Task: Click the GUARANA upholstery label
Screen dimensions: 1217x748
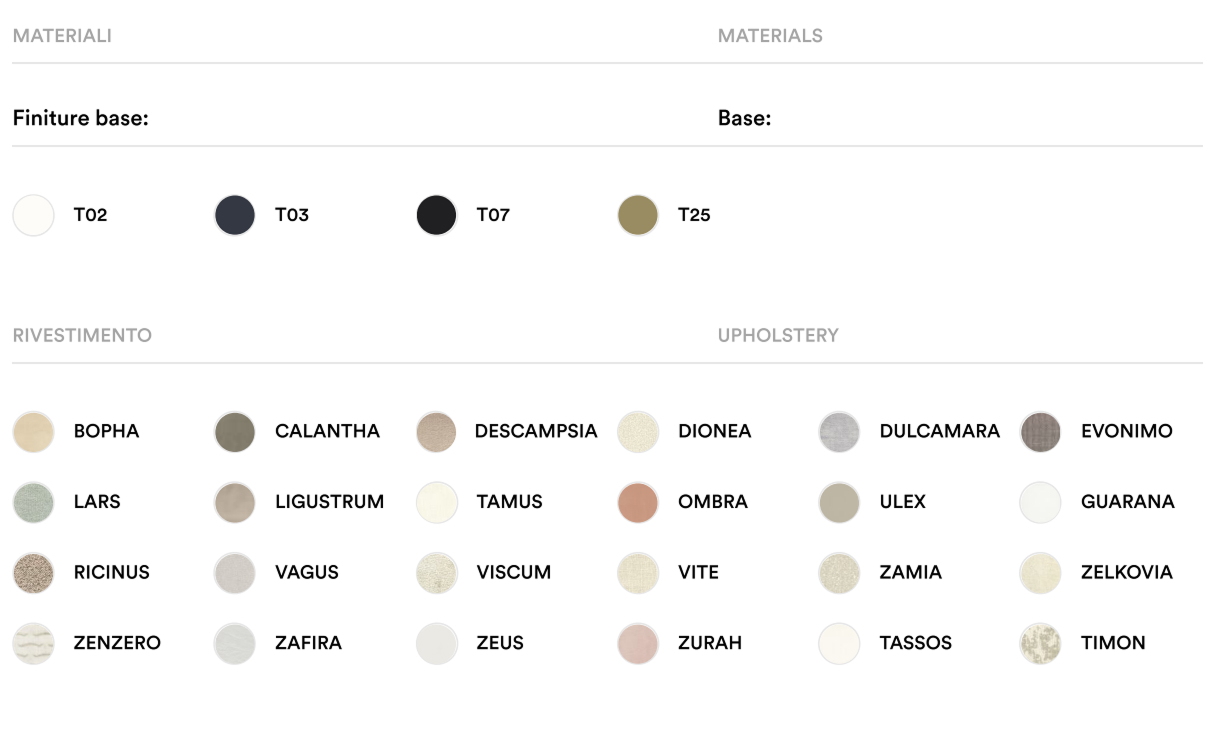Action: [x=1127, y=502]
